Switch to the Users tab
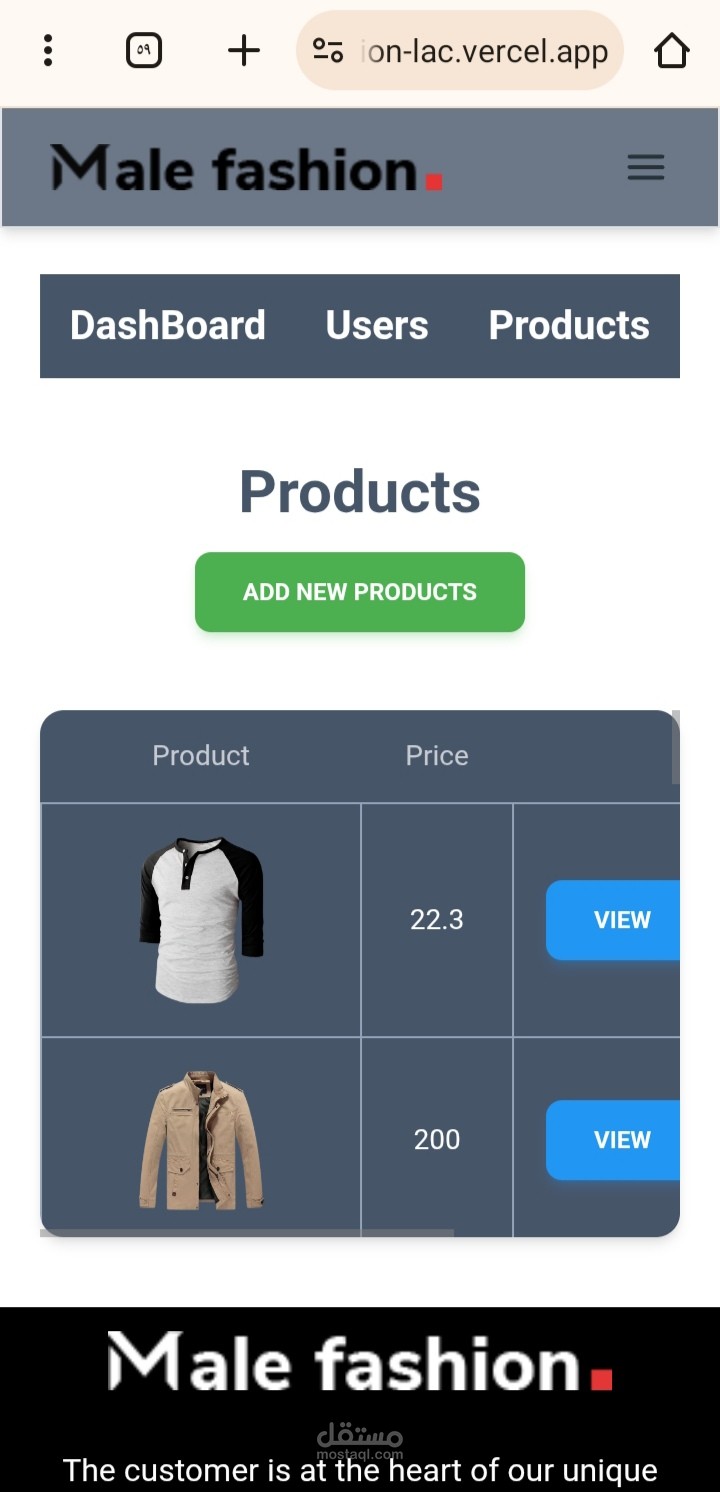 (377, 325)
